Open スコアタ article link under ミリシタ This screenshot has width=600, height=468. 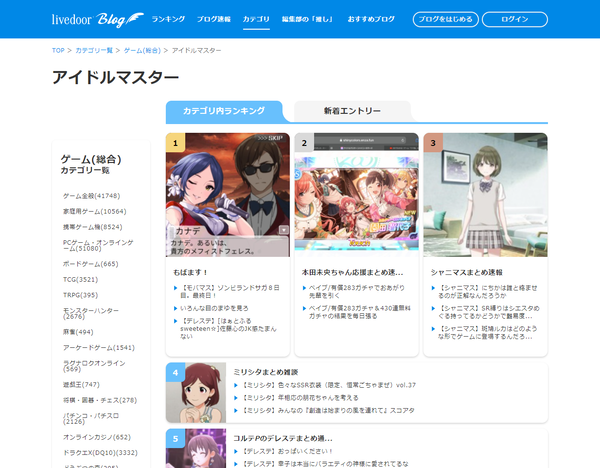pos(328,410)
